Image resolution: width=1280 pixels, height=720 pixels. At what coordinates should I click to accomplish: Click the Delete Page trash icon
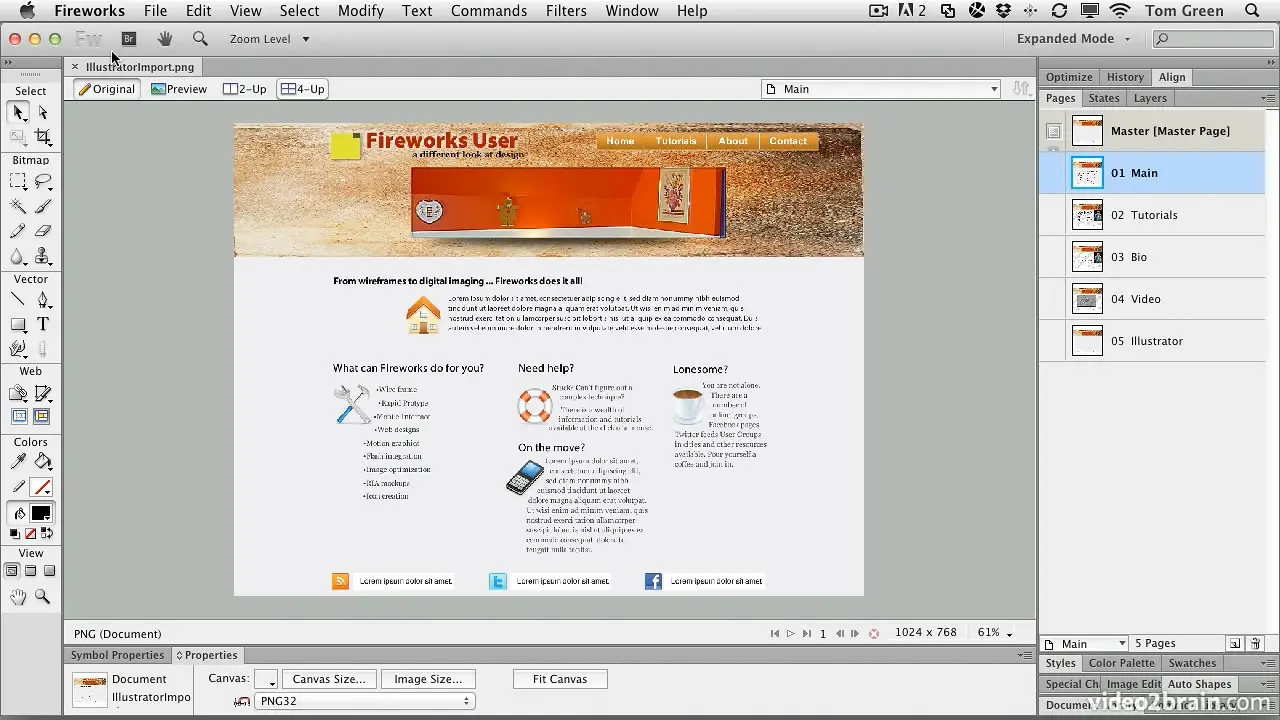(1256, 644)
